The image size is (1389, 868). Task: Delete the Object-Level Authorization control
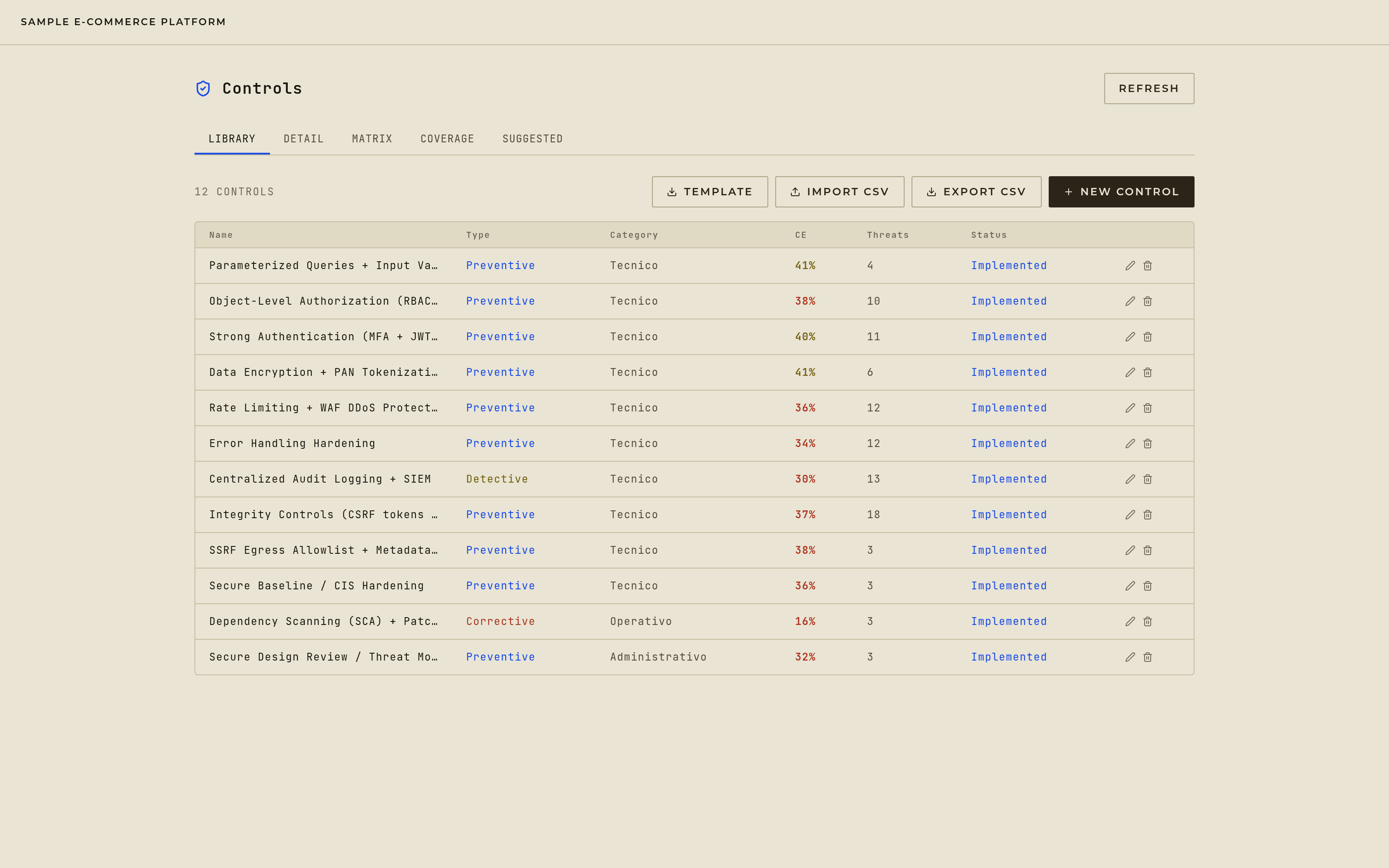point(1147,301)
